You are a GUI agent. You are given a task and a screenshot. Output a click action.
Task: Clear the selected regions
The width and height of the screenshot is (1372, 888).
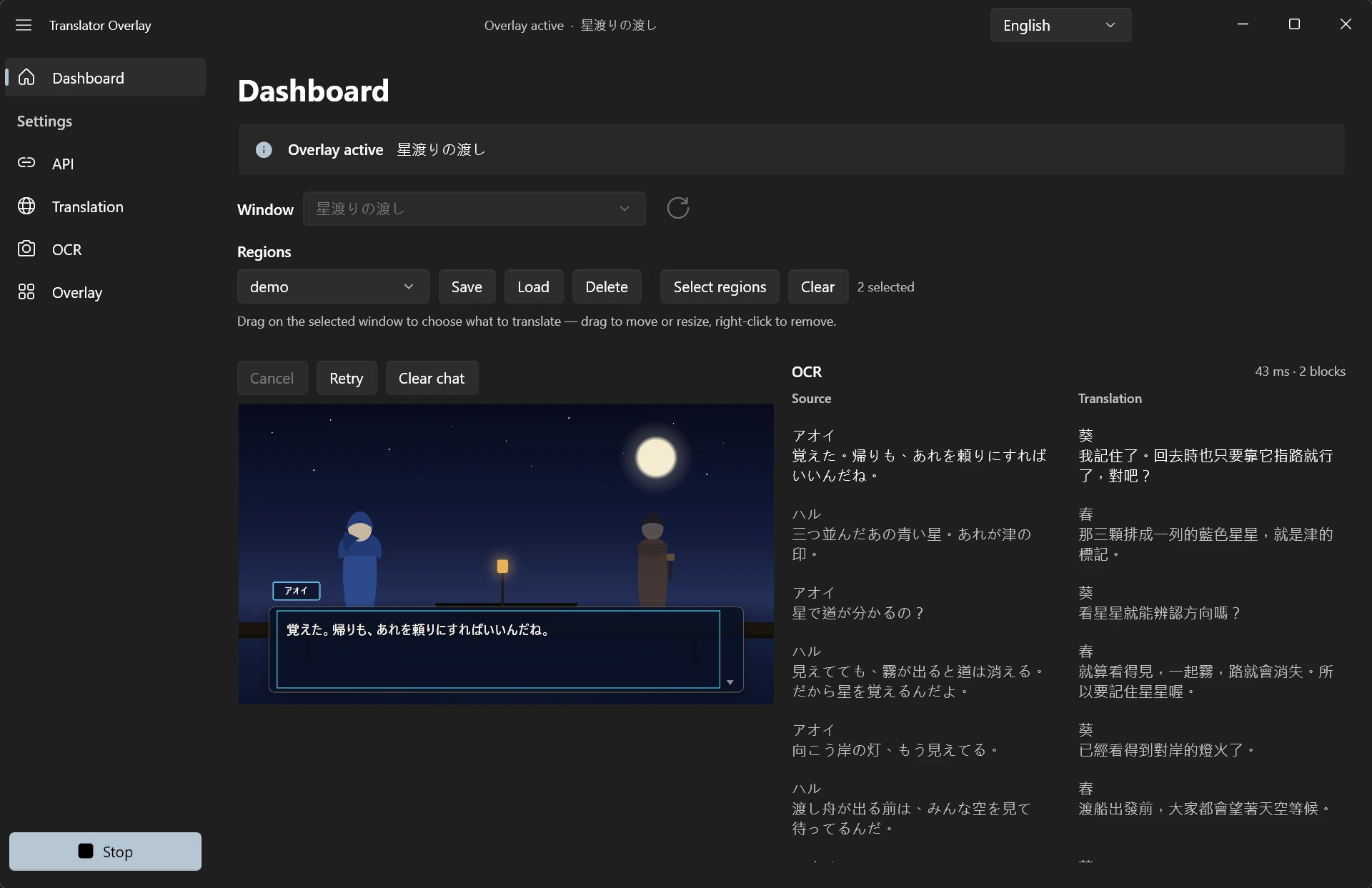click(x=817, y=286)
